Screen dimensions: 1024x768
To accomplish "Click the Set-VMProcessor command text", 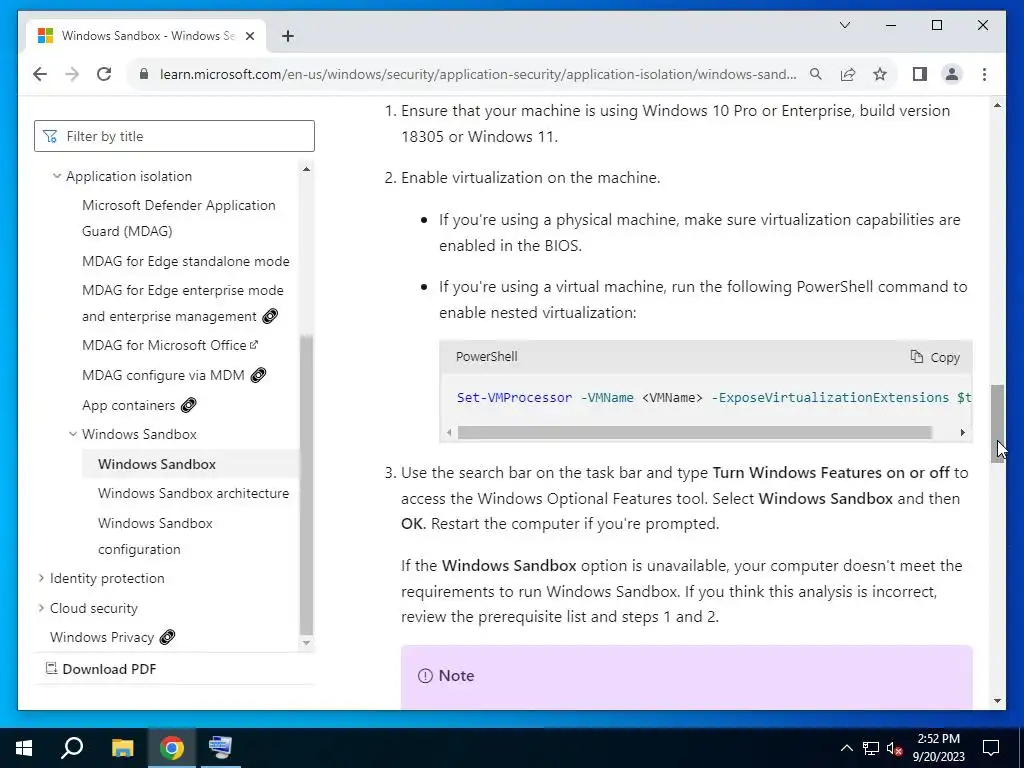I will click(x=514, y=398).
